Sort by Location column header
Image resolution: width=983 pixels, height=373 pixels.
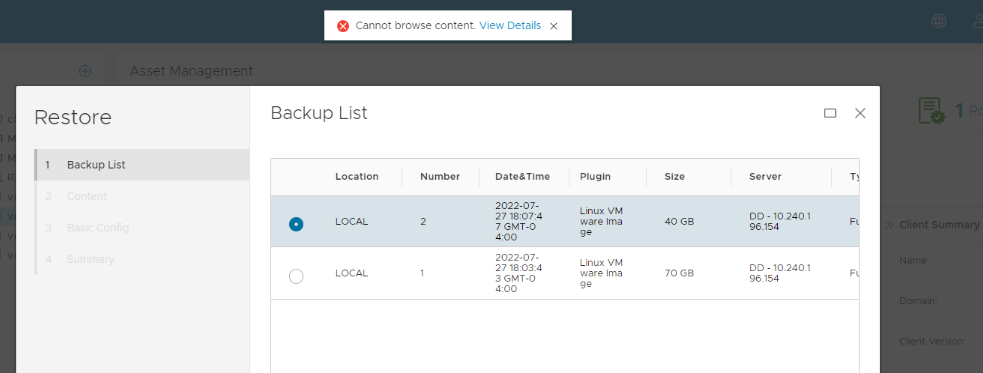pos(357,177)
